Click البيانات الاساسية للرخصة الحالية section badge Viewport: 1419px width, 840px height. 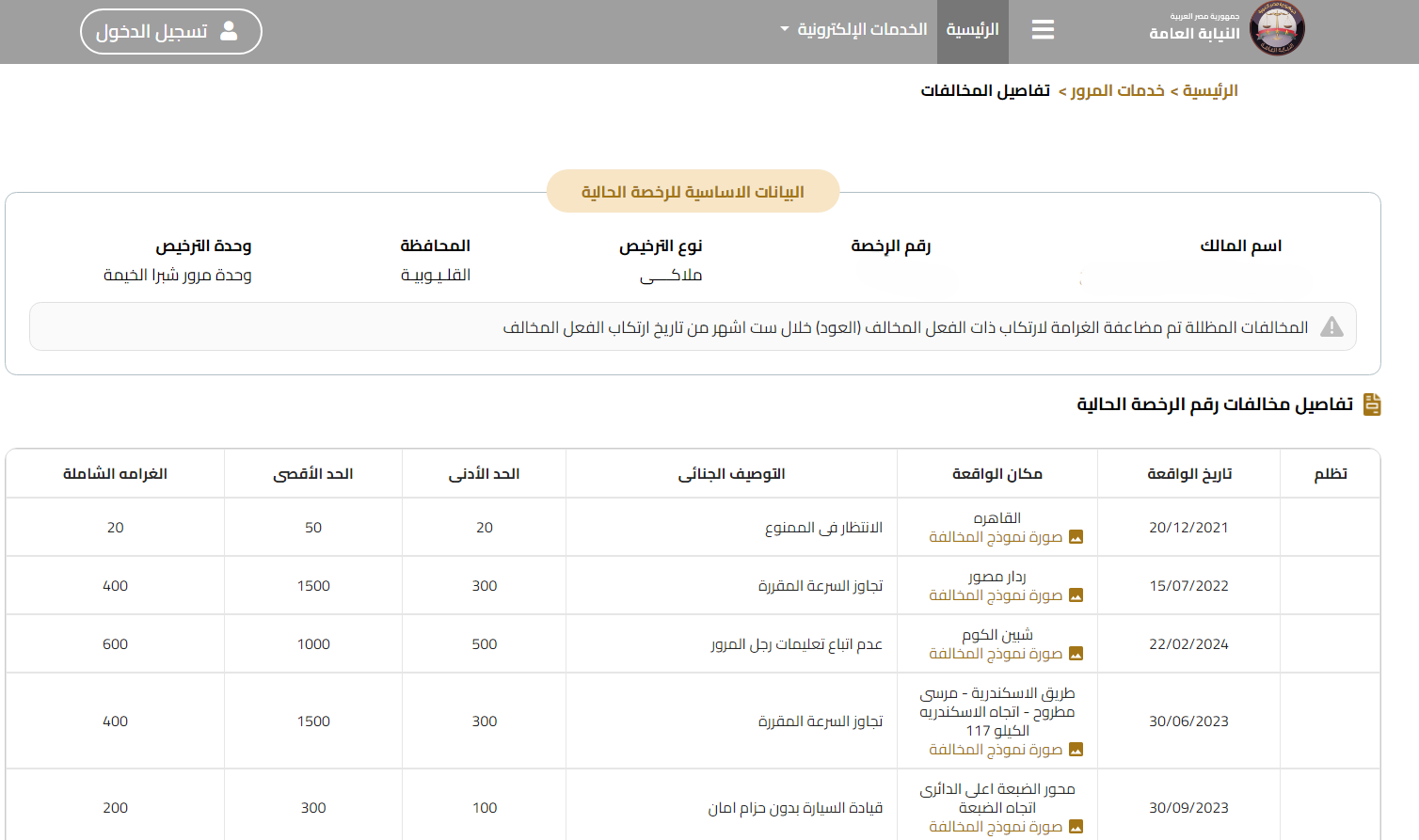pos(693,192)
